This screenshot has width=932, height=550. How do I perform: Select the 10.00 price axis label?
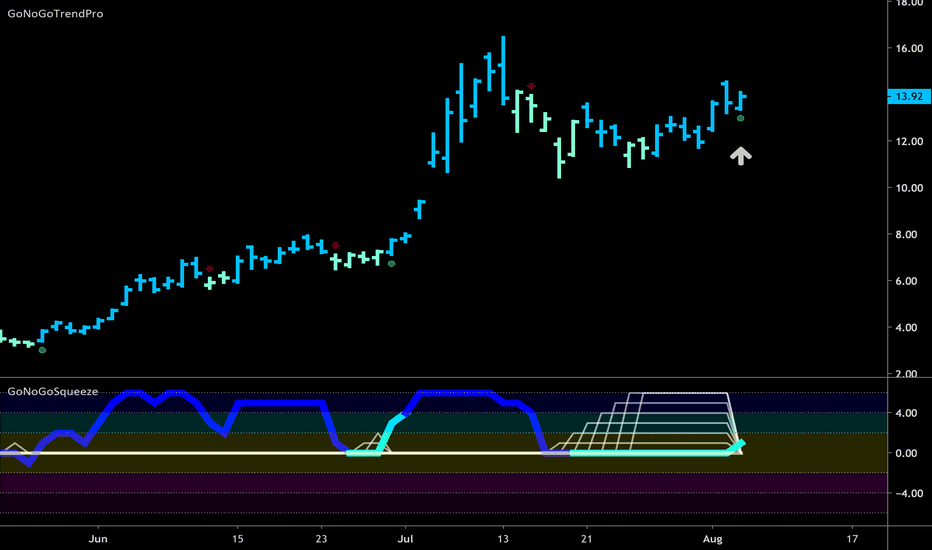909,188
